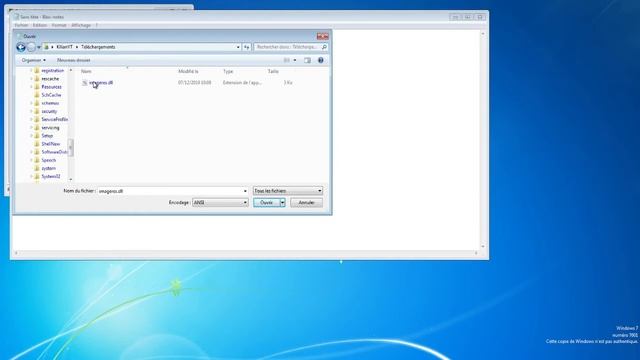
Task: Click the Ouvrir dialog title icon
Action: pos(19,36)
